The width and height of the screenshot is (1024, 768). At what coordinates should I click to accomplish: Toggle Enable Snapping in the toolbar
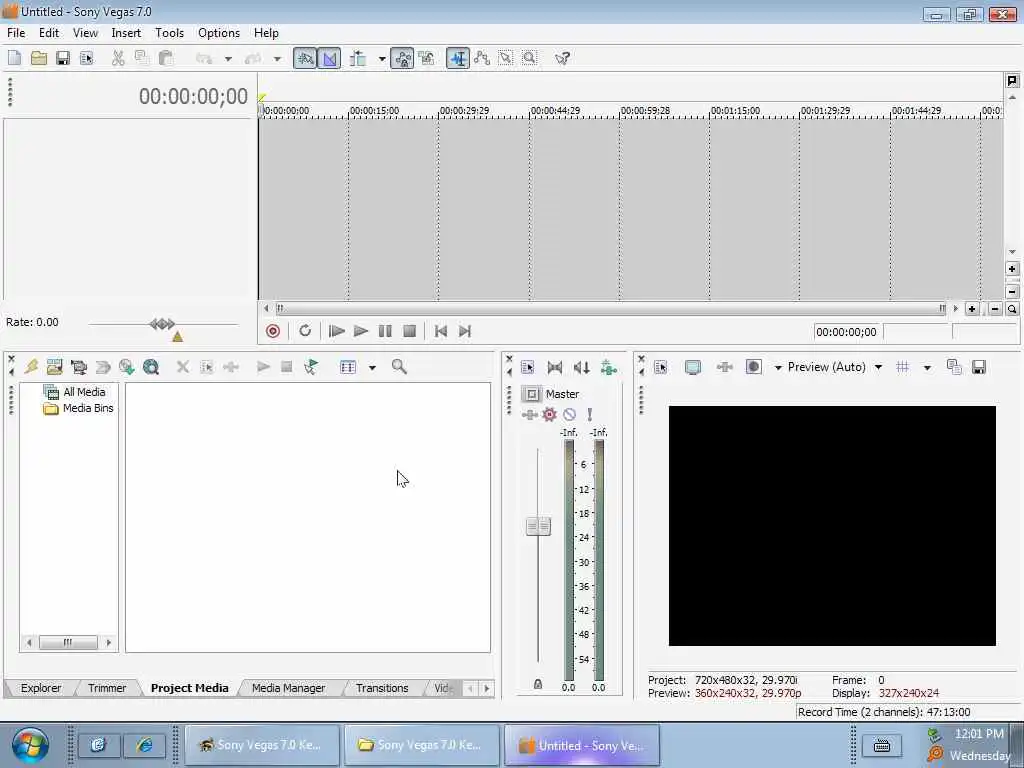pos(304,58)
